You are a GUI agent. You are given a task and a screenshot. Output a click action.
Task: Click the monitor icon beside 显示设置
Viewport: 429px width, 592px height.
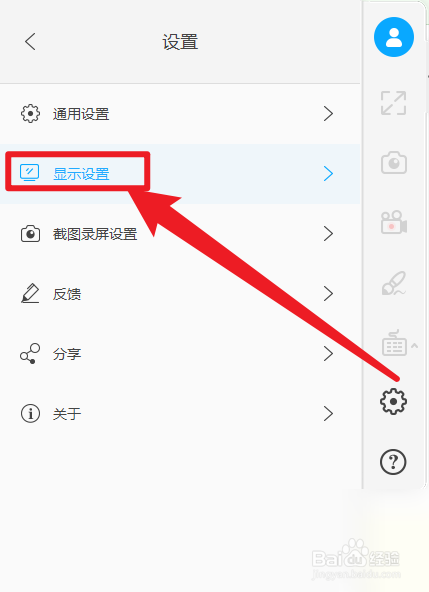pyautogui.click(x=29, y=173)
